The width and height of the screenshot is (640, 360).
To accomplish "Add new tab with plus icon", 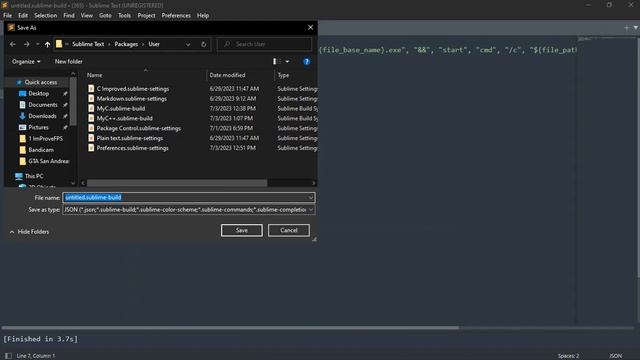I will (x=627, y=27).
